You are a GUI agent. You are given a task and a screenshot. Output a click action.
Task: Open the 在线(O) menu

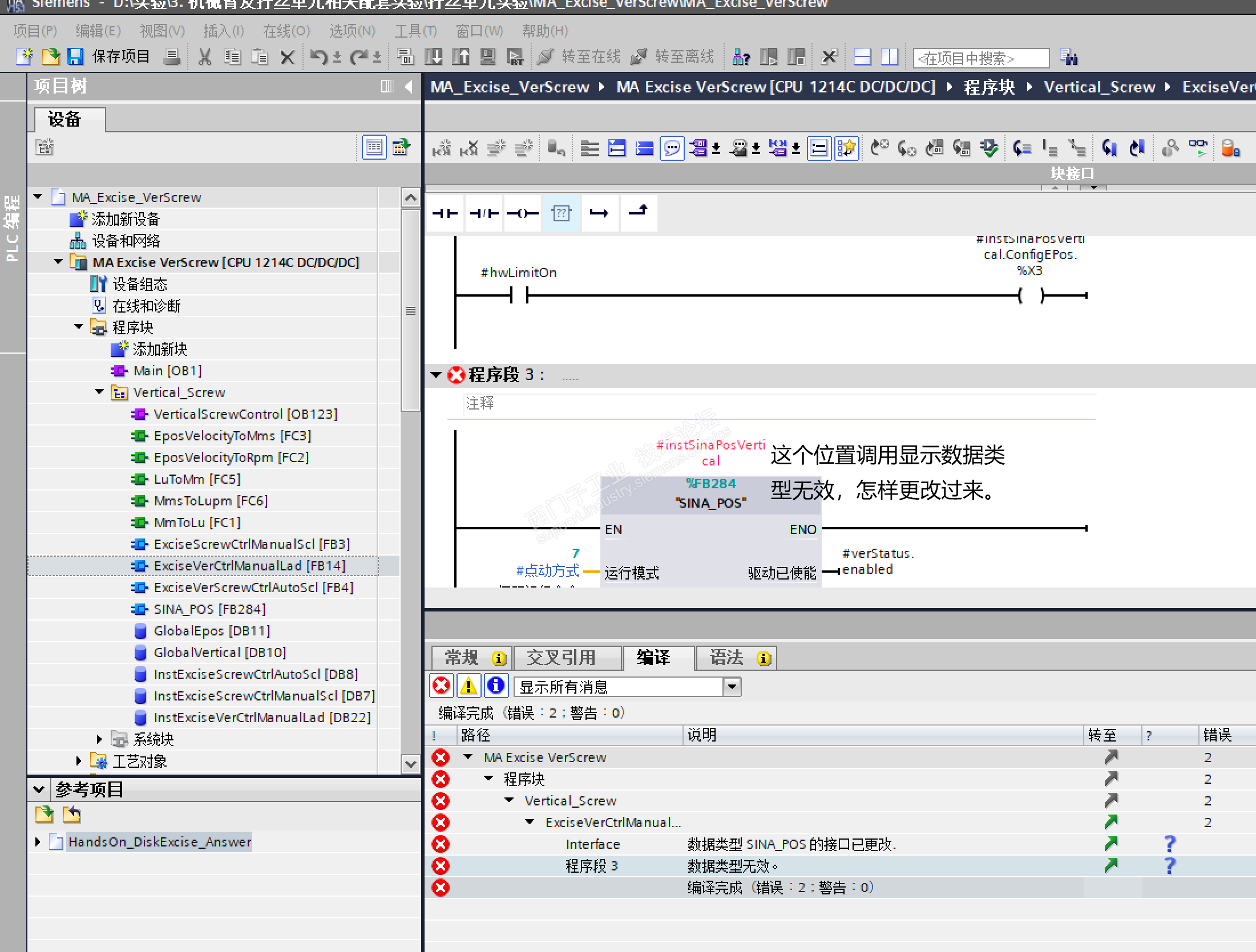point(286,31)
